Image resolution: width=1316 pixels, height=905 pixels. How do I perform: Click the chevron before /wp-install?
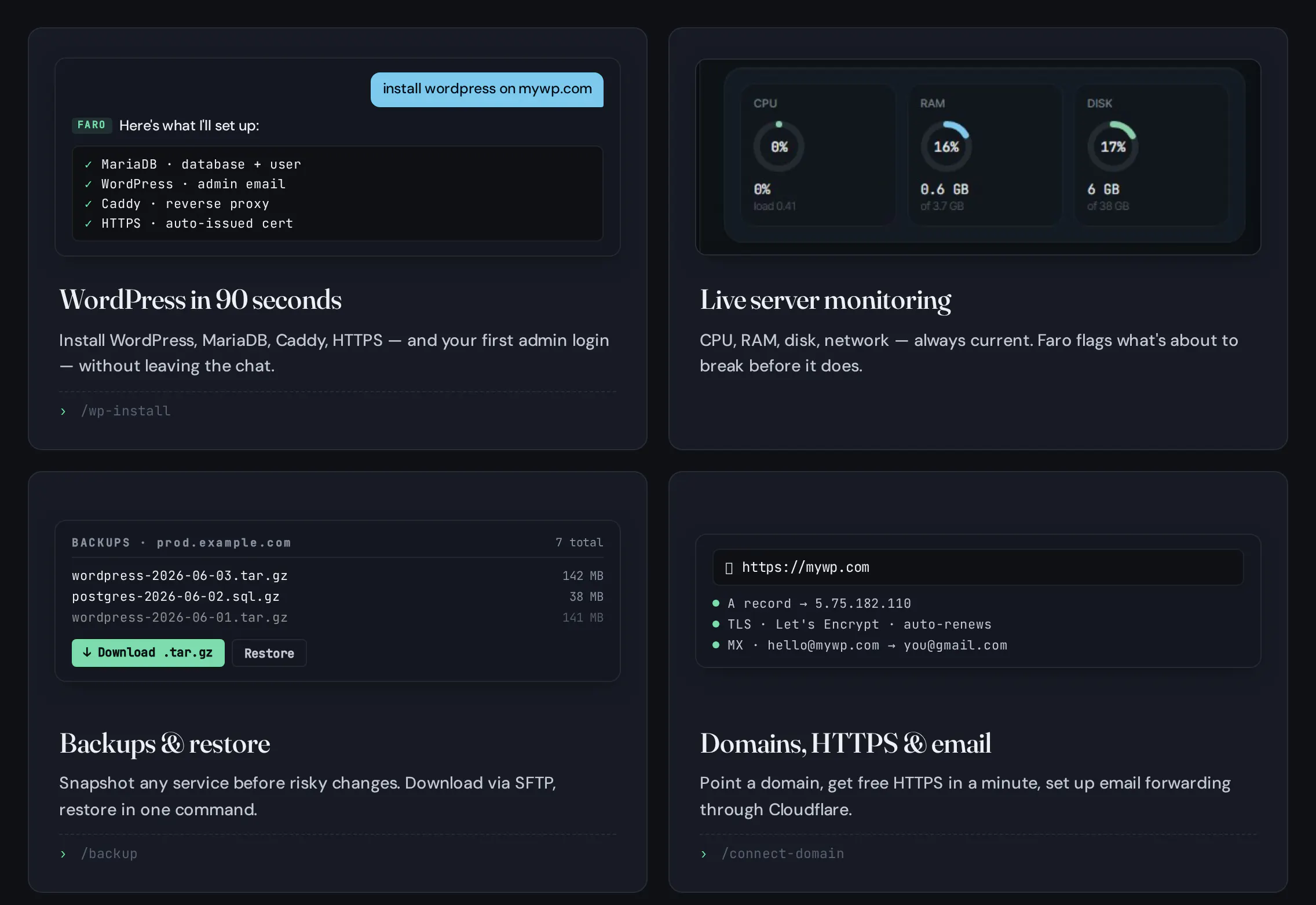tap(63, 411)
